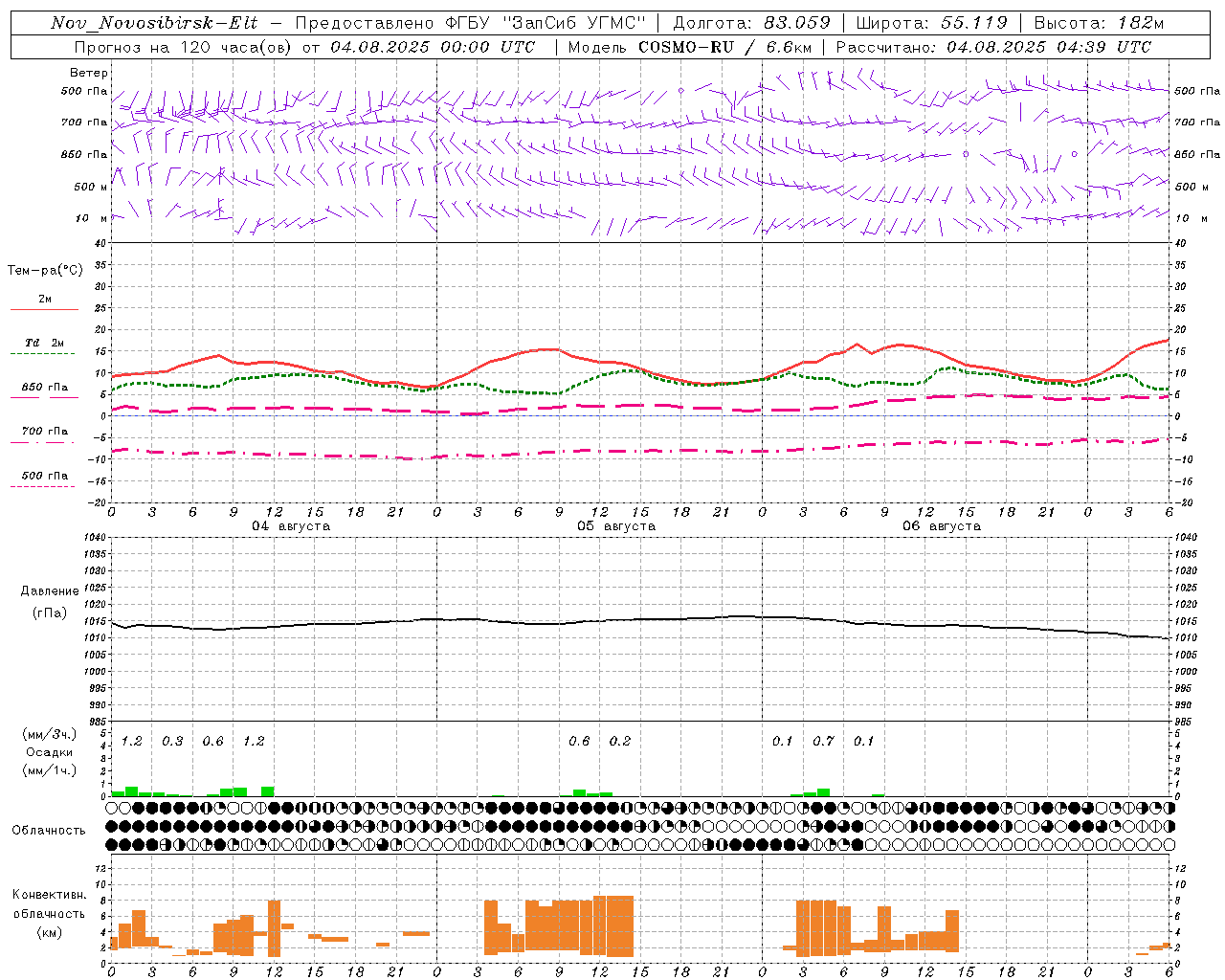Viewport: 1225px width, 980px height.
Task: Click the green dashed Td 2м legend line
Action: click(x=42, y=353)
